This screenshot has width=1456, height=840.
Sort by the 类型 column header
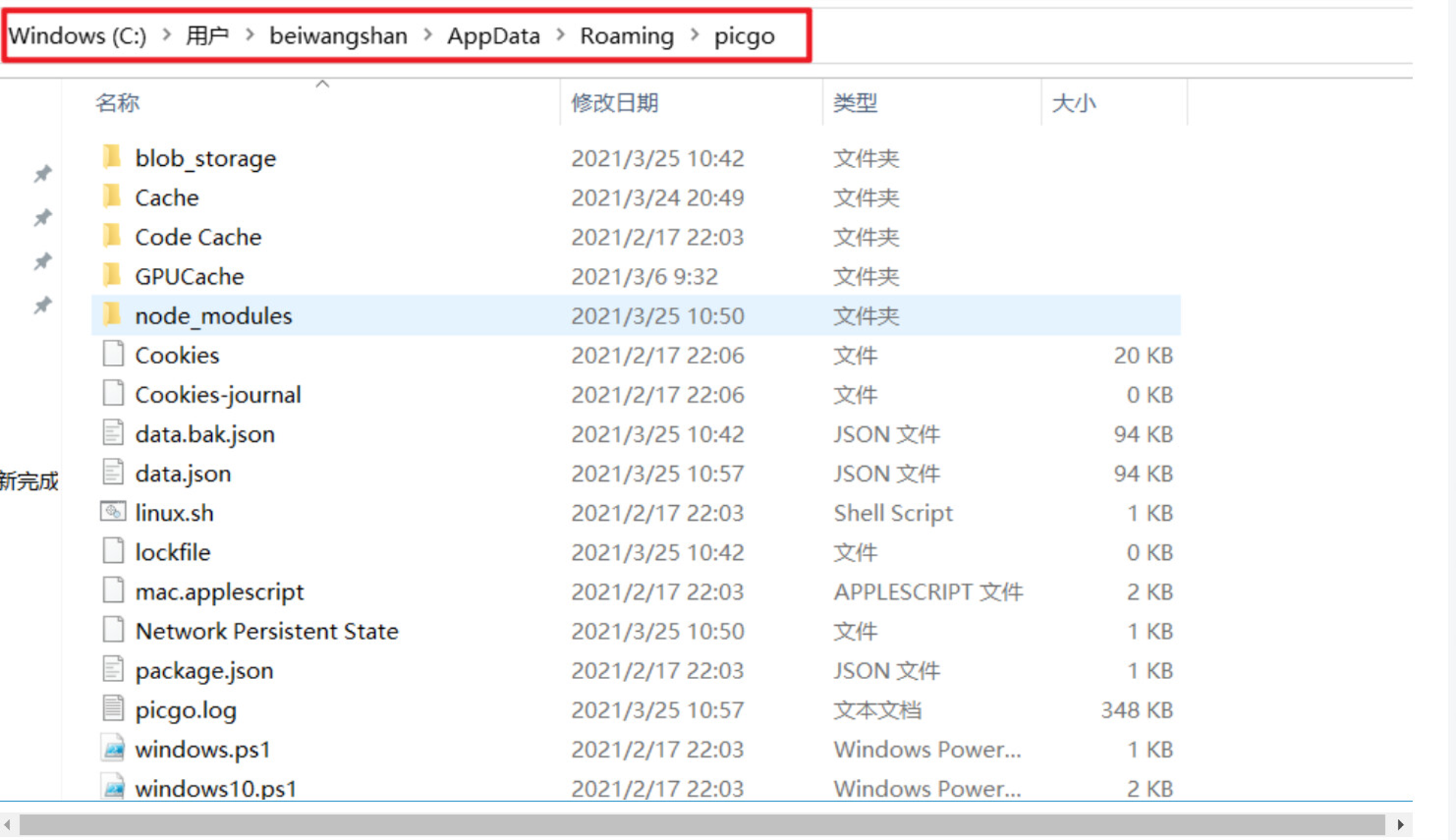pyautogui.click(x=855, y=103)
